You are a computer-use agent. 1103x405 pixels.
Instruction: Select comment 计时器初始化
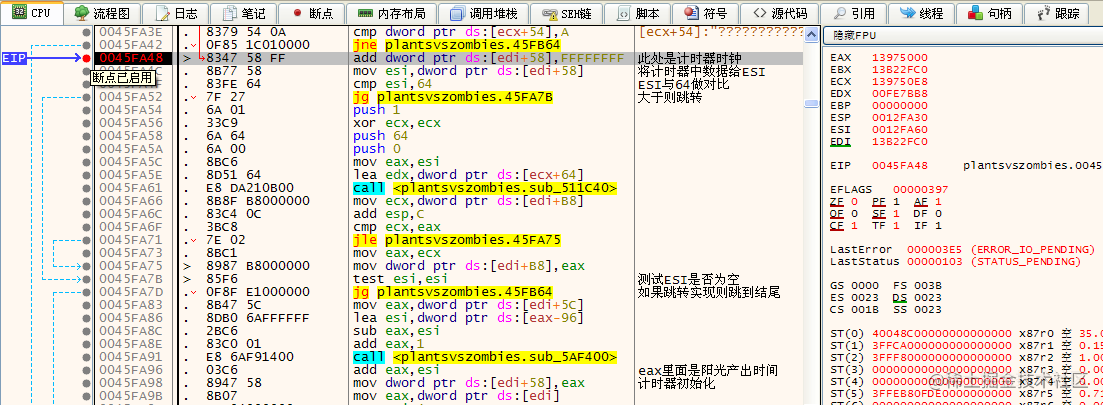pos(676,382)
